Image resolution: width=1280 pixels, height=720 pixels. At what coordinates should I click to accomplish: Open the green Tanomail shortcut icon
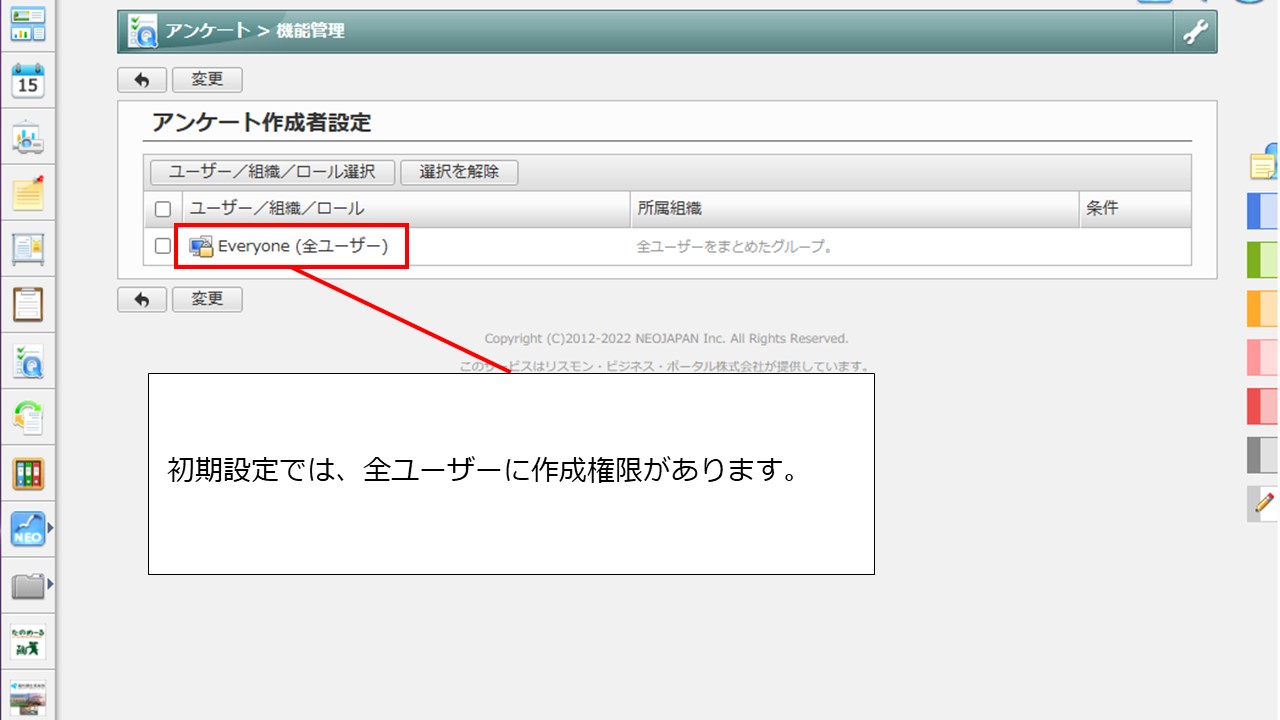click(x=28, y=642)
